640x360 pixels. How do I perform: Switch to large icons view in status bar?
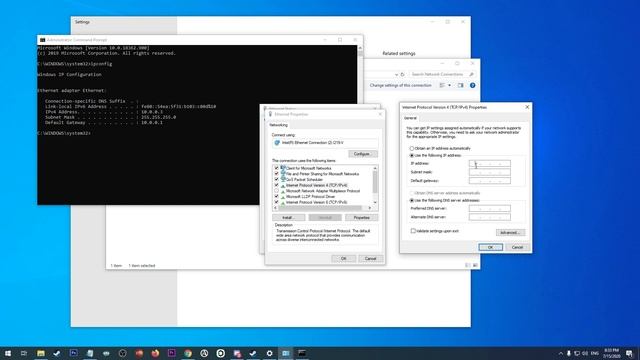pyautogui.click(x=475, y=265)
